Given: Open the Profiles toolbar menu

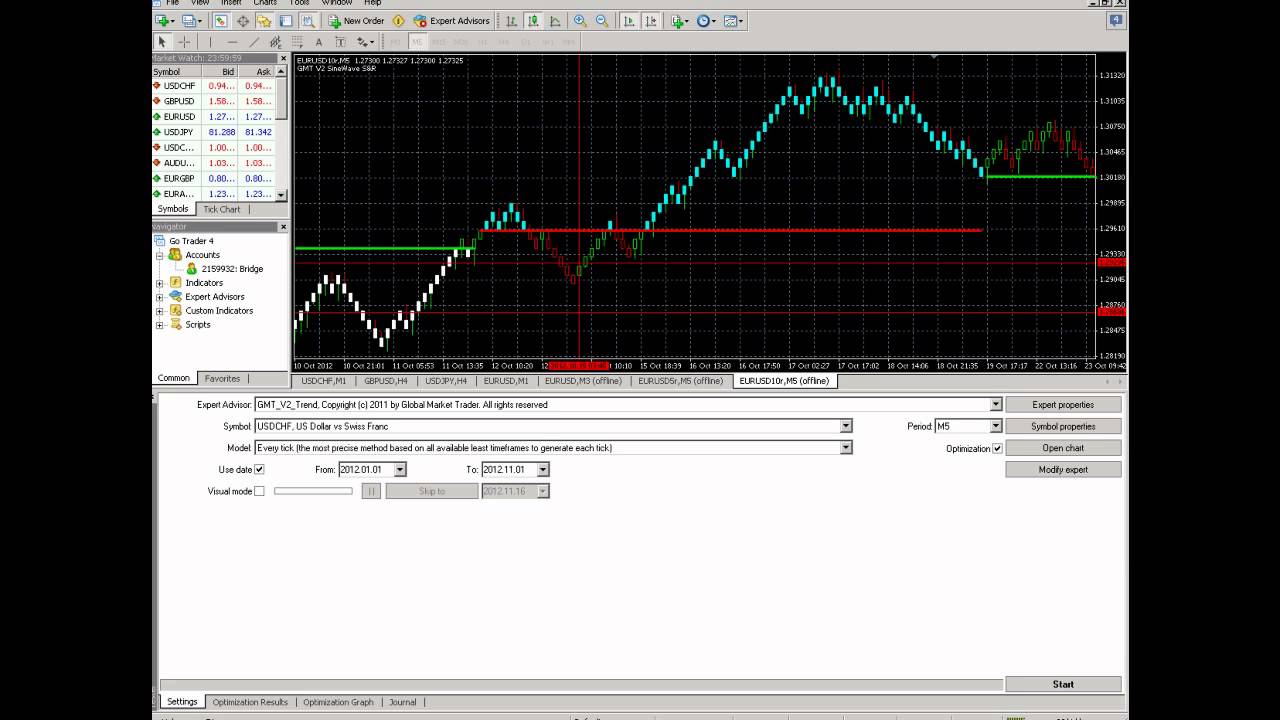Looking at the screenshot, I should (x=190, y=21).
